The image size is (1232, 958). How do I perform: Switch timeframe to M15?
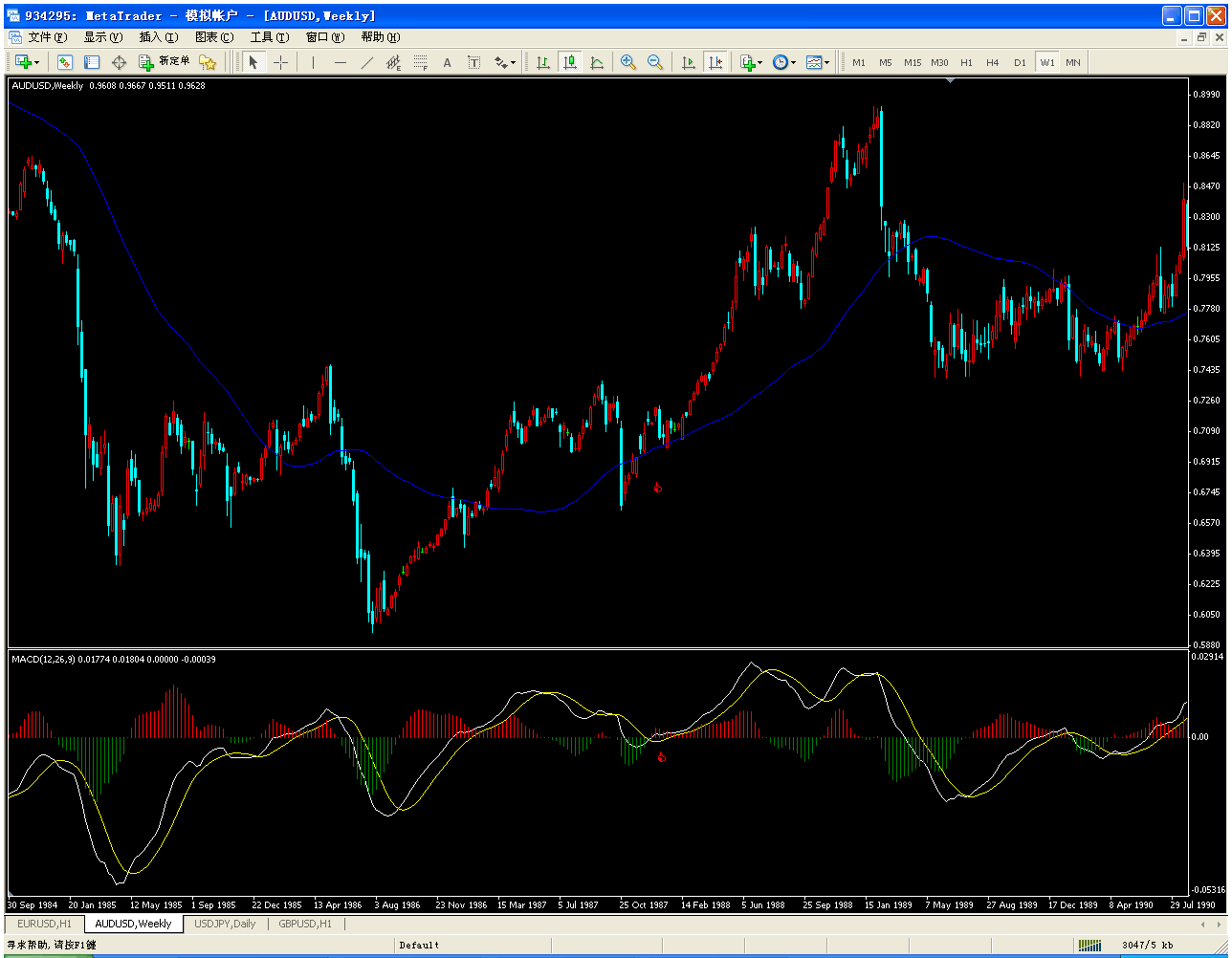tap(913, 62)
